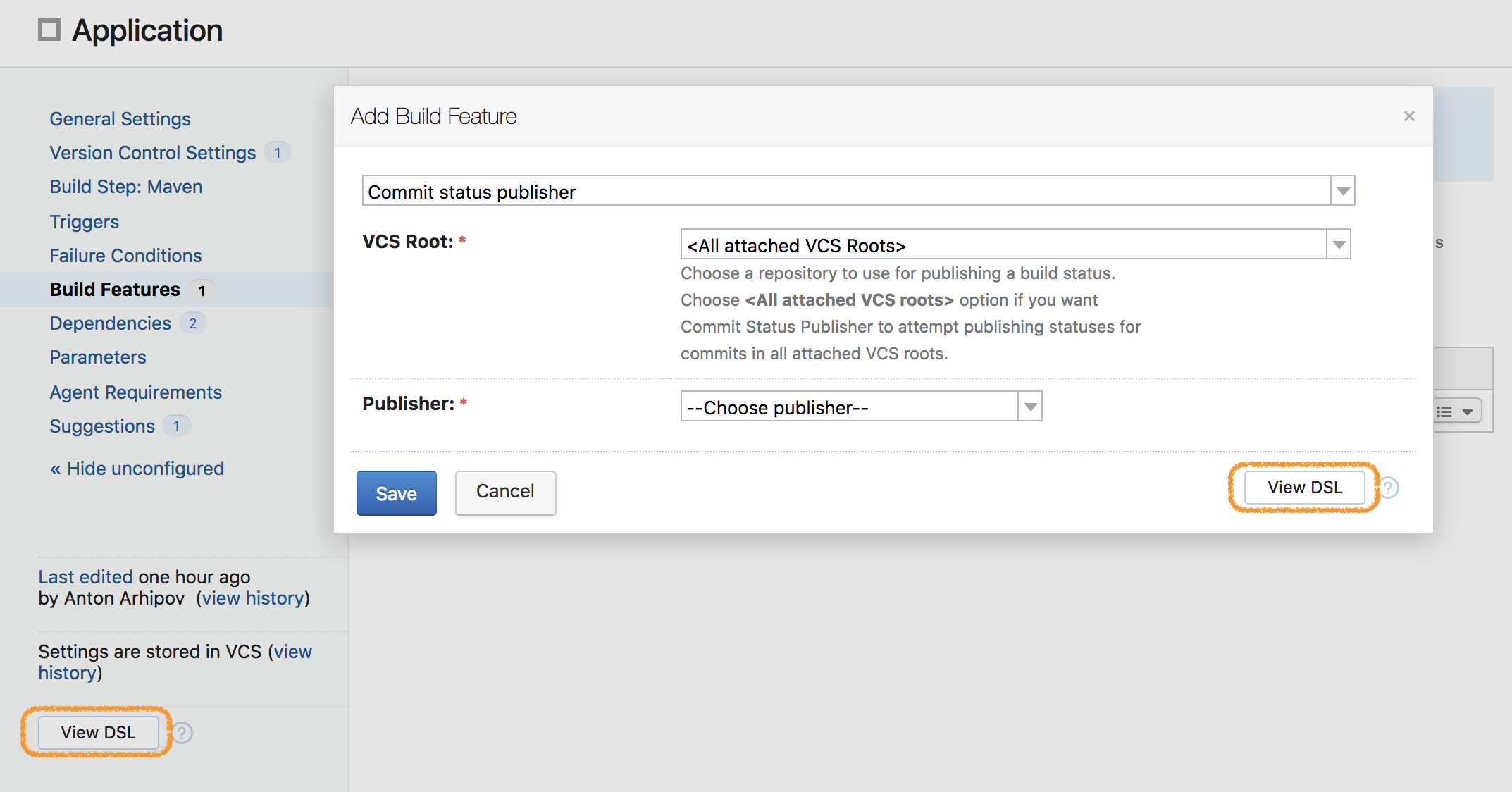Click the VCS Root label
The width and height of the screenshot is (1512, 792).
[408, 242]
